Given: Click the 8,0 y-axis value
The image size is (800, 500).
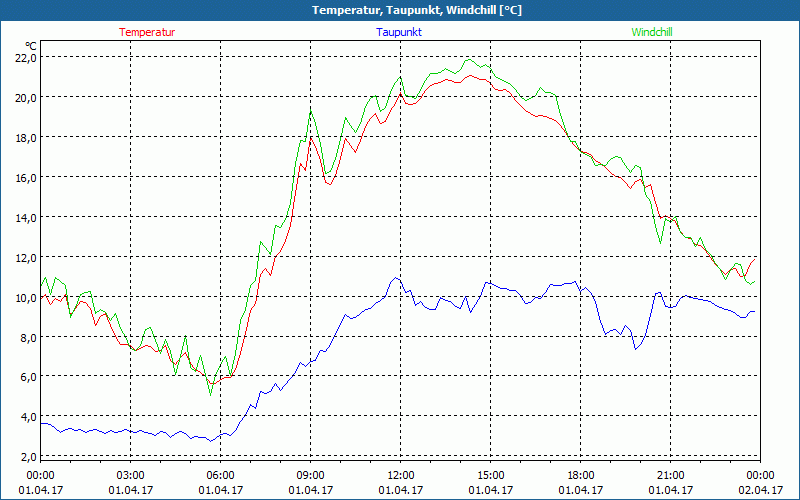Looking at the screenshot, I should click(x=28, y=337).
